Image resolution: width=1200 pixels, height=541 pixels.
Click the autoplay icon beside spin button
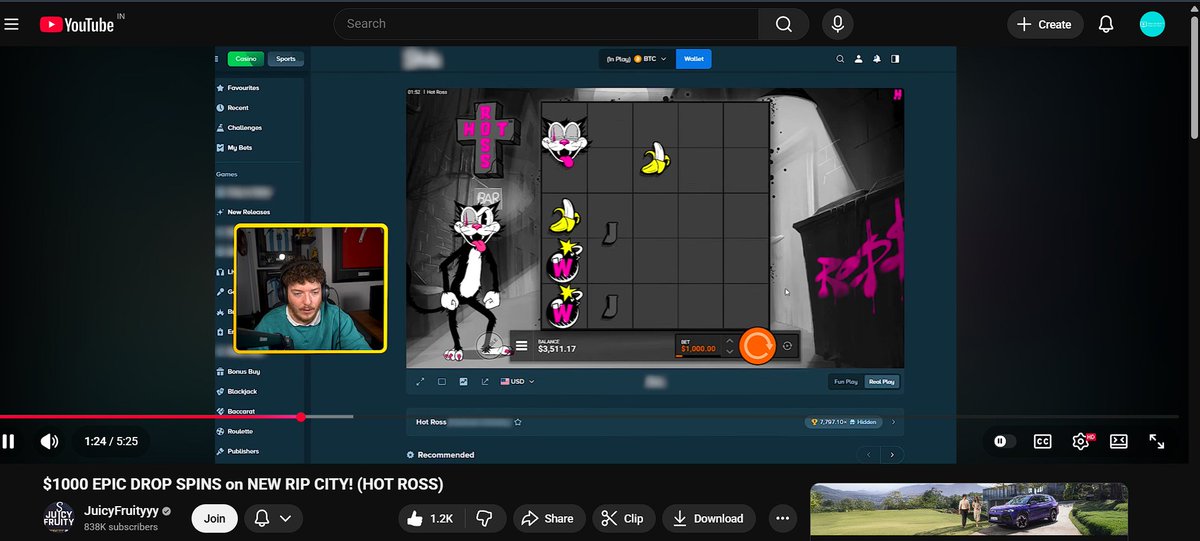787,346
